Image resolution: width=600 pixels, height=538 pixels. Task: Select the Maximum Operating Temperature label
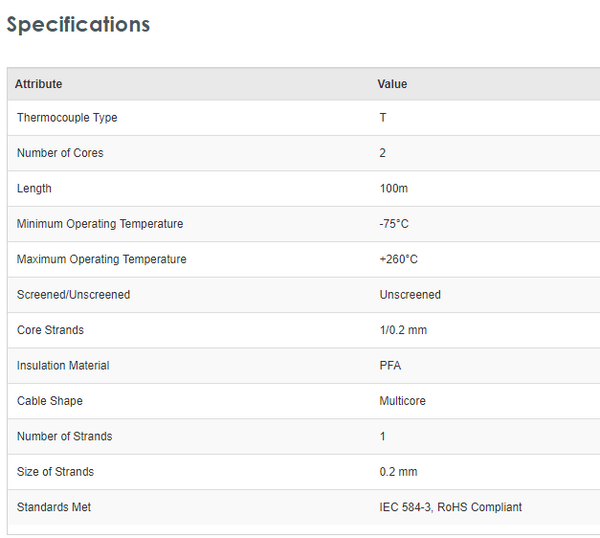[102, 260]
